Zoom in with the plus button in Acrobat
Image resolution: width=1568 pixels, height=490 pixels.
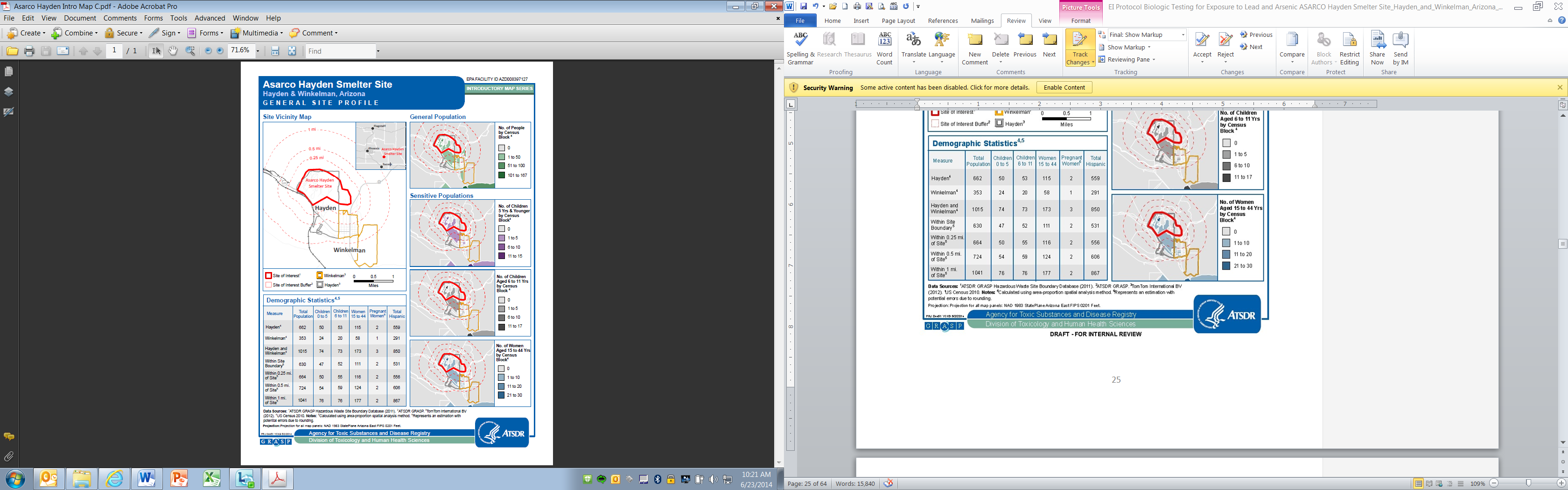coord(220,51)
